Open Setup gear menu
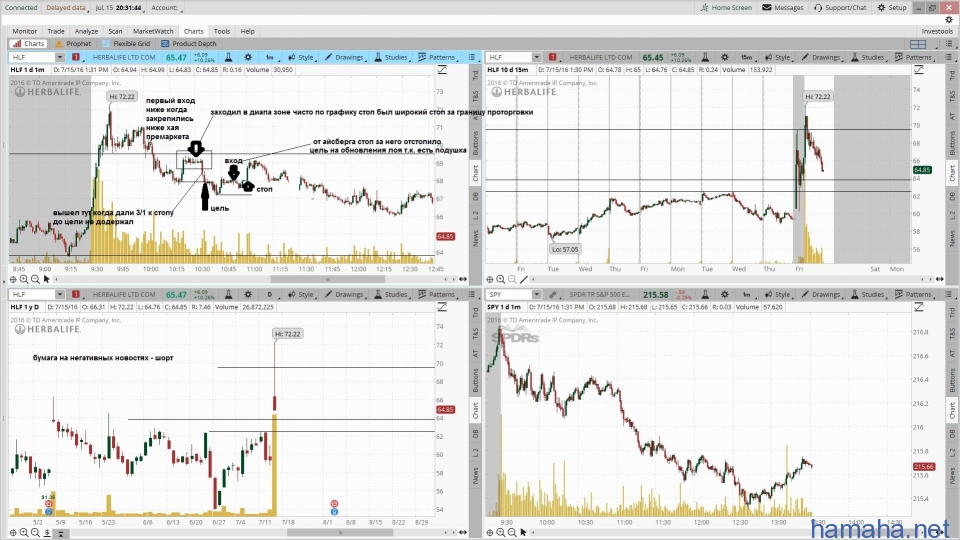 pyautogui.click(x=891, y=7)
